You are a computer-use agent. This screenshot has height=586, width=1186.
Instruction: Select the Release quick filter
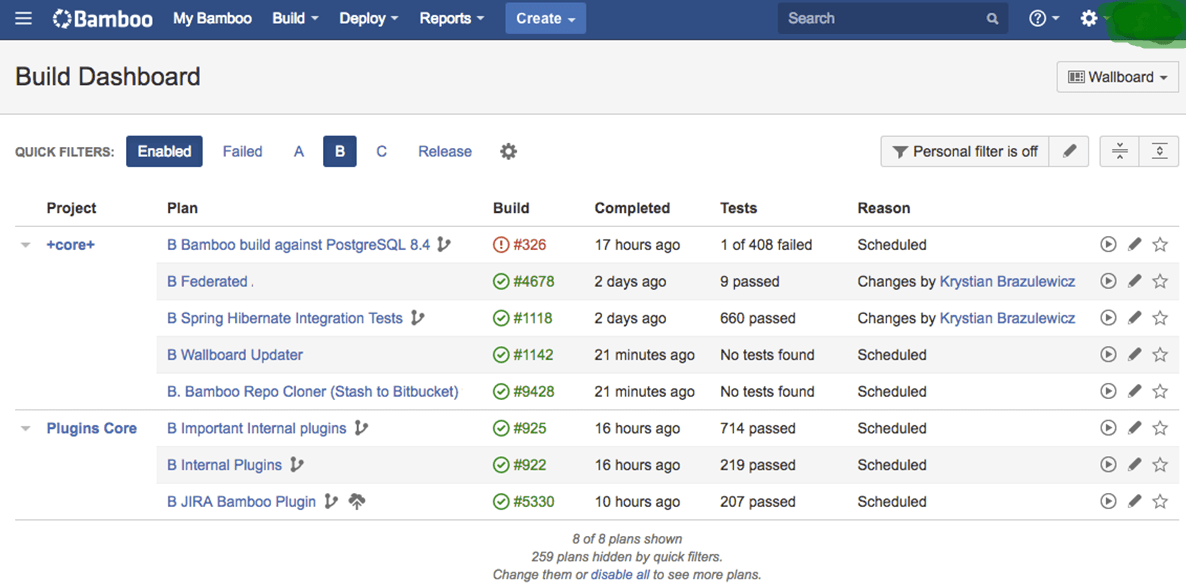click(445, 151)
